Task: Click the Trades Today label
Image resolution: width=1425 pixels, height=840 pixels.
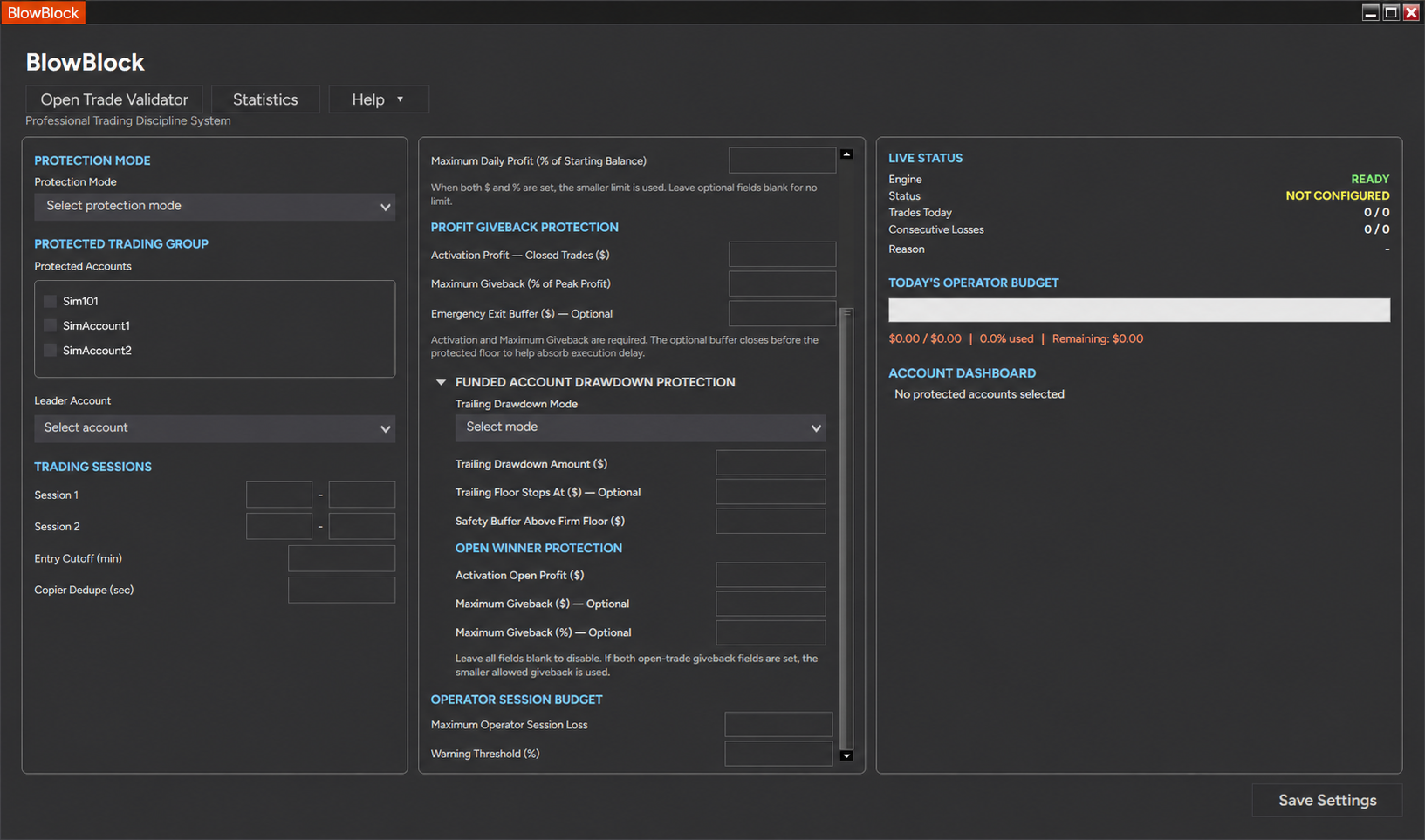Action: pyautogui.click(x=920, y=212)
